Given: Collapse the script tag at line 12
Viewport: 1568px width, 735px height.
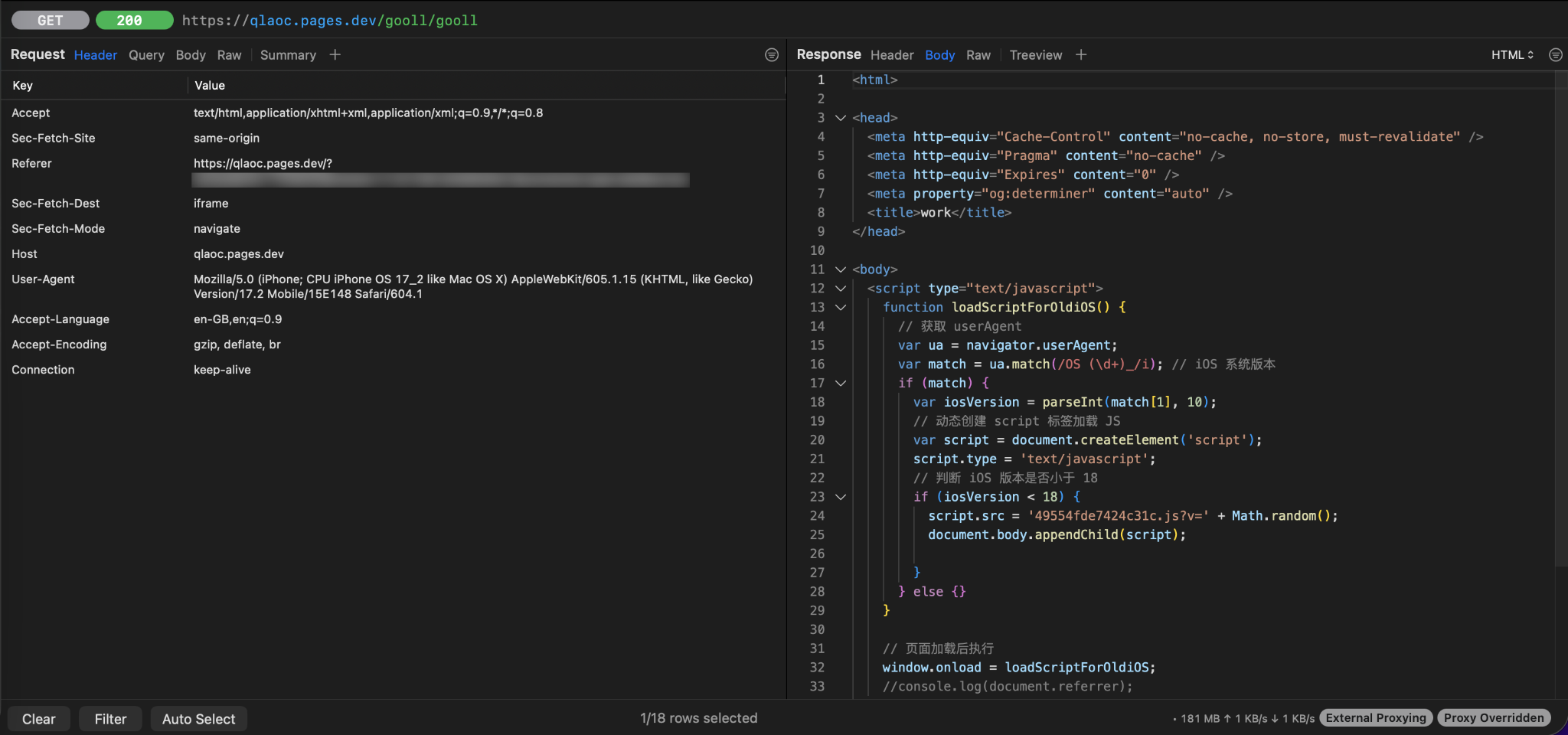Looking at the screenshot, I should click(840, 288).
